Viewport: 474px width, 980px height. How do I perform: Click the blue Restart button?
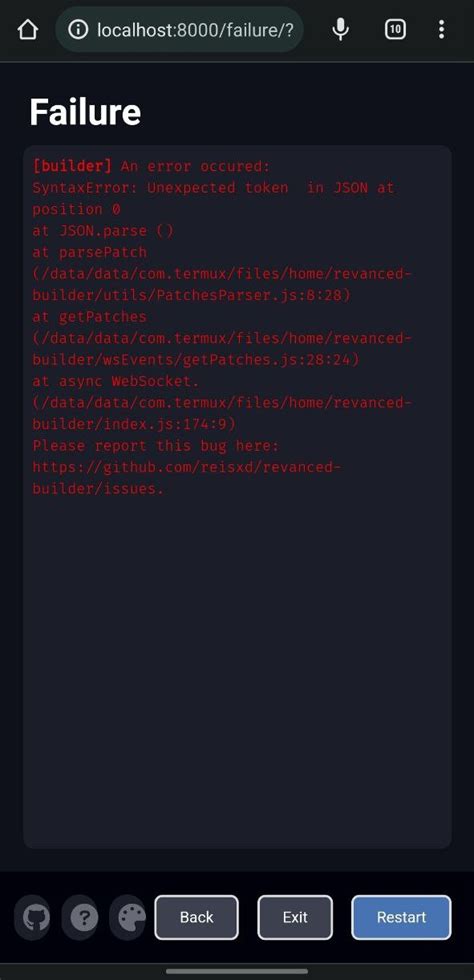click(401, 918)
